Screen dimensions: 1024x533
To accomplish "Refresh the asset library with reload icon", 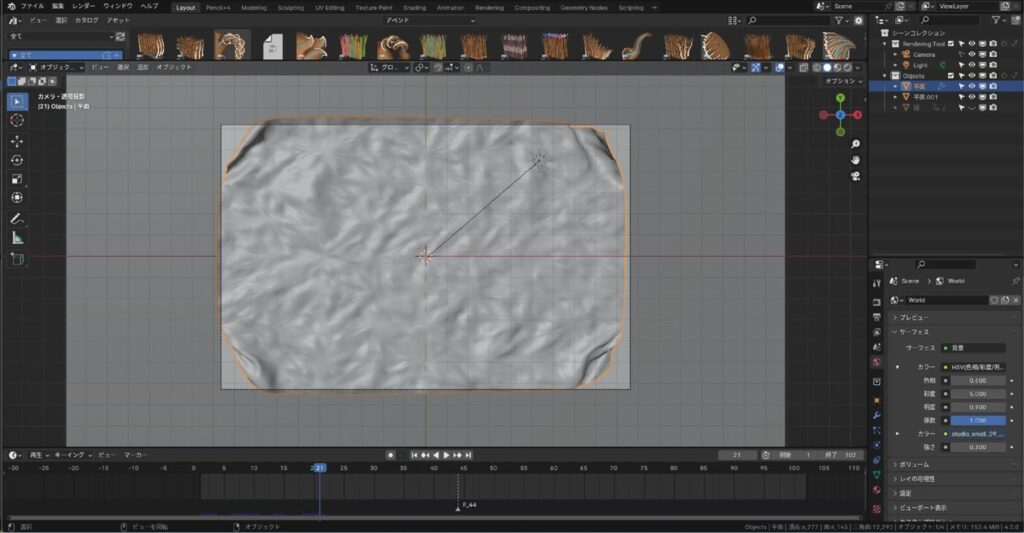I will point(120,37).
